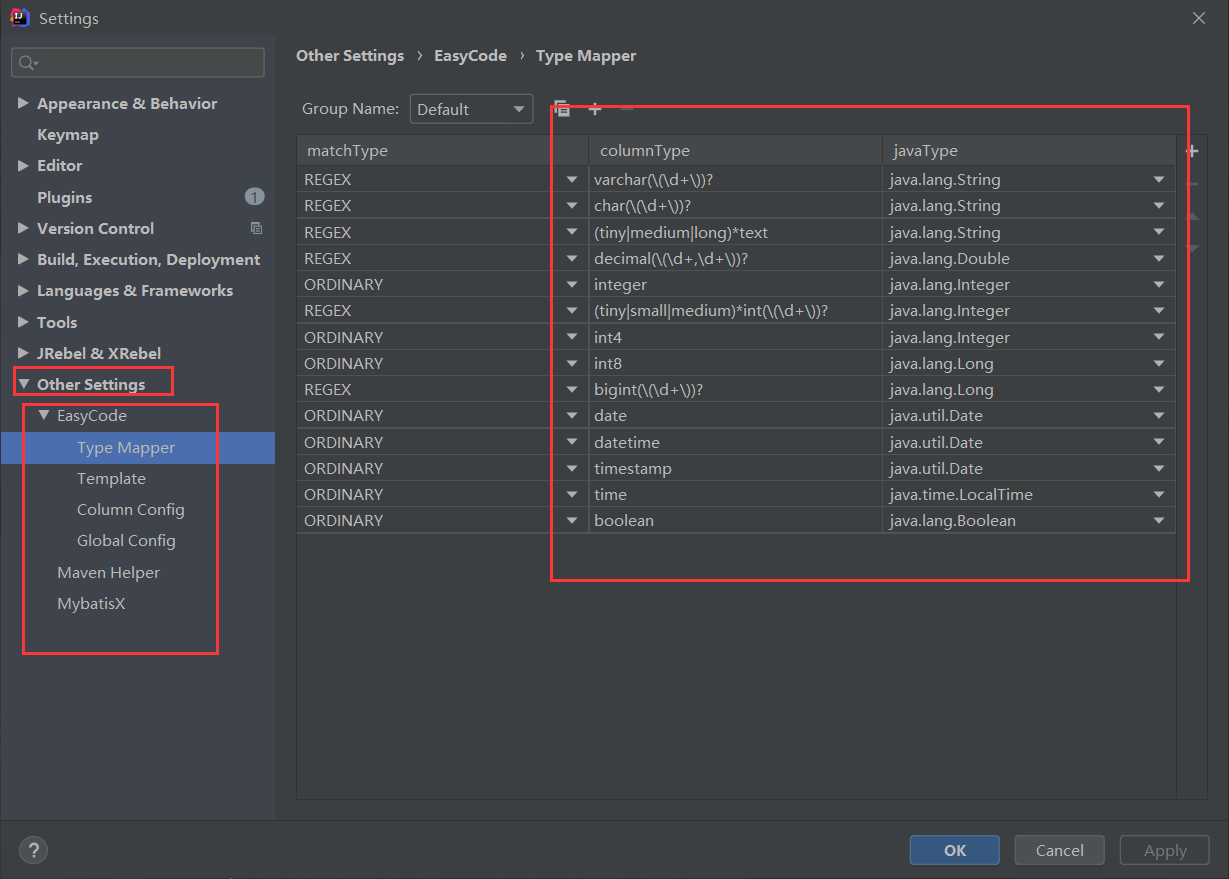Viewport: 1229px width, 879px height.
Task: Open the help question mark icon
Action: coord(33,851)
